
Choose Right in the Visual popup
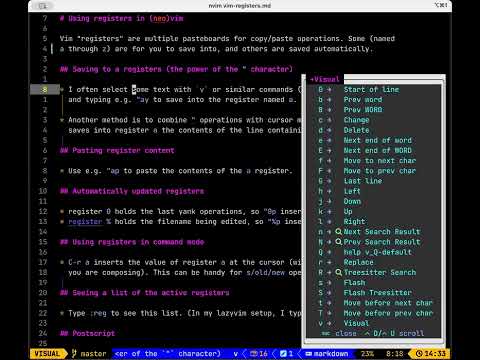click(x=354, y=221)
